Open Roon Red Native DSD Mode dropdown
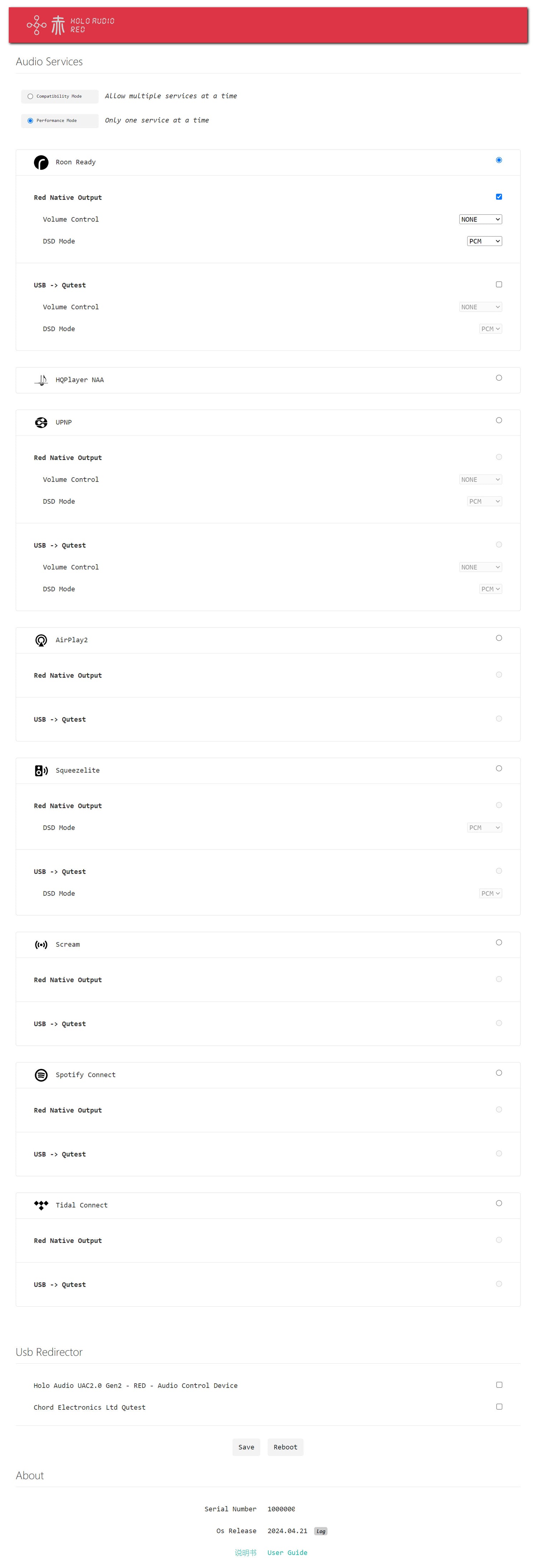This screenshot has width=537, height=1568. (484, 241)
